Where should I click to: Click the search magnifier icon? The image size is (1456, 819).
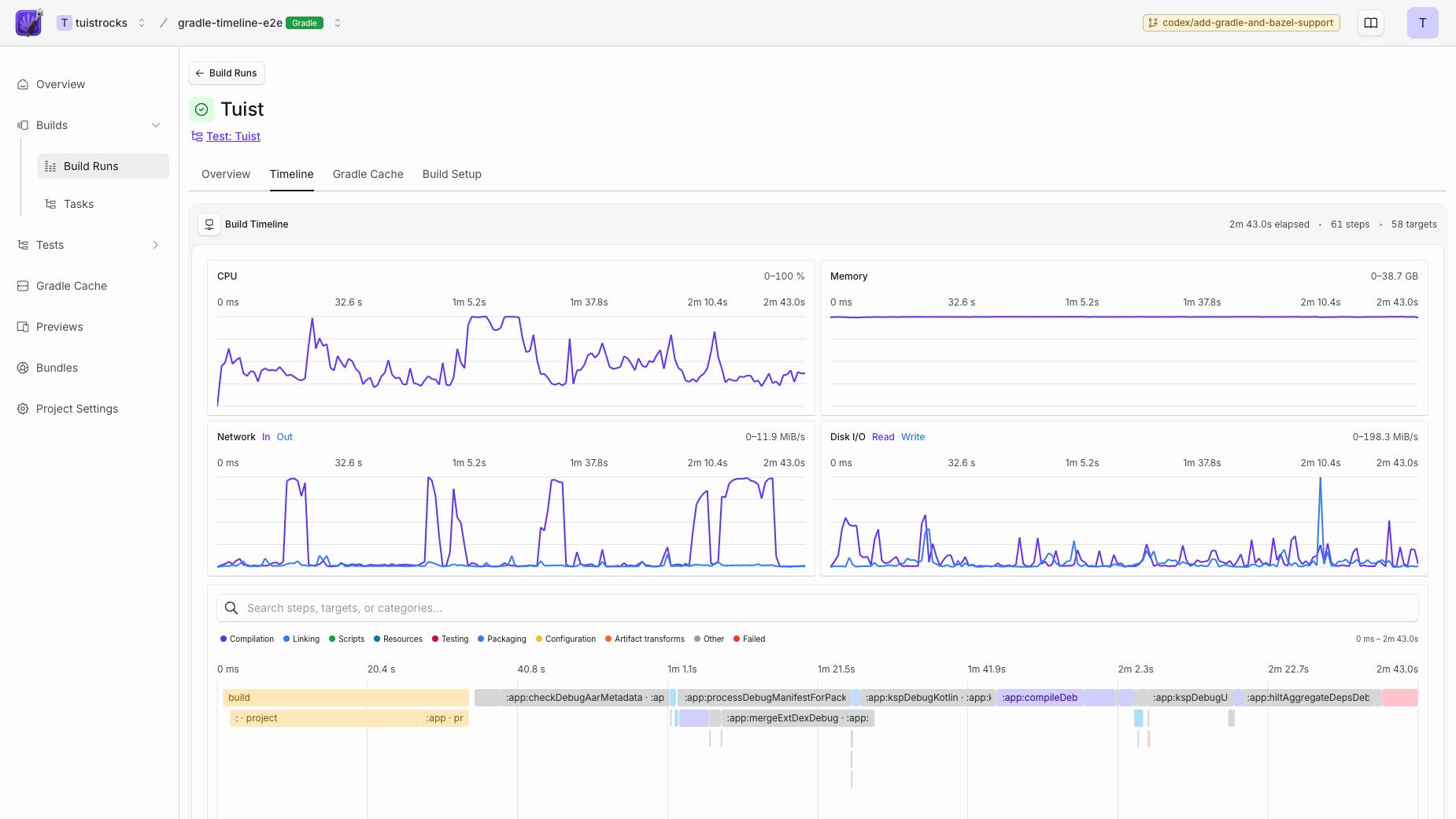pos(231,608)
